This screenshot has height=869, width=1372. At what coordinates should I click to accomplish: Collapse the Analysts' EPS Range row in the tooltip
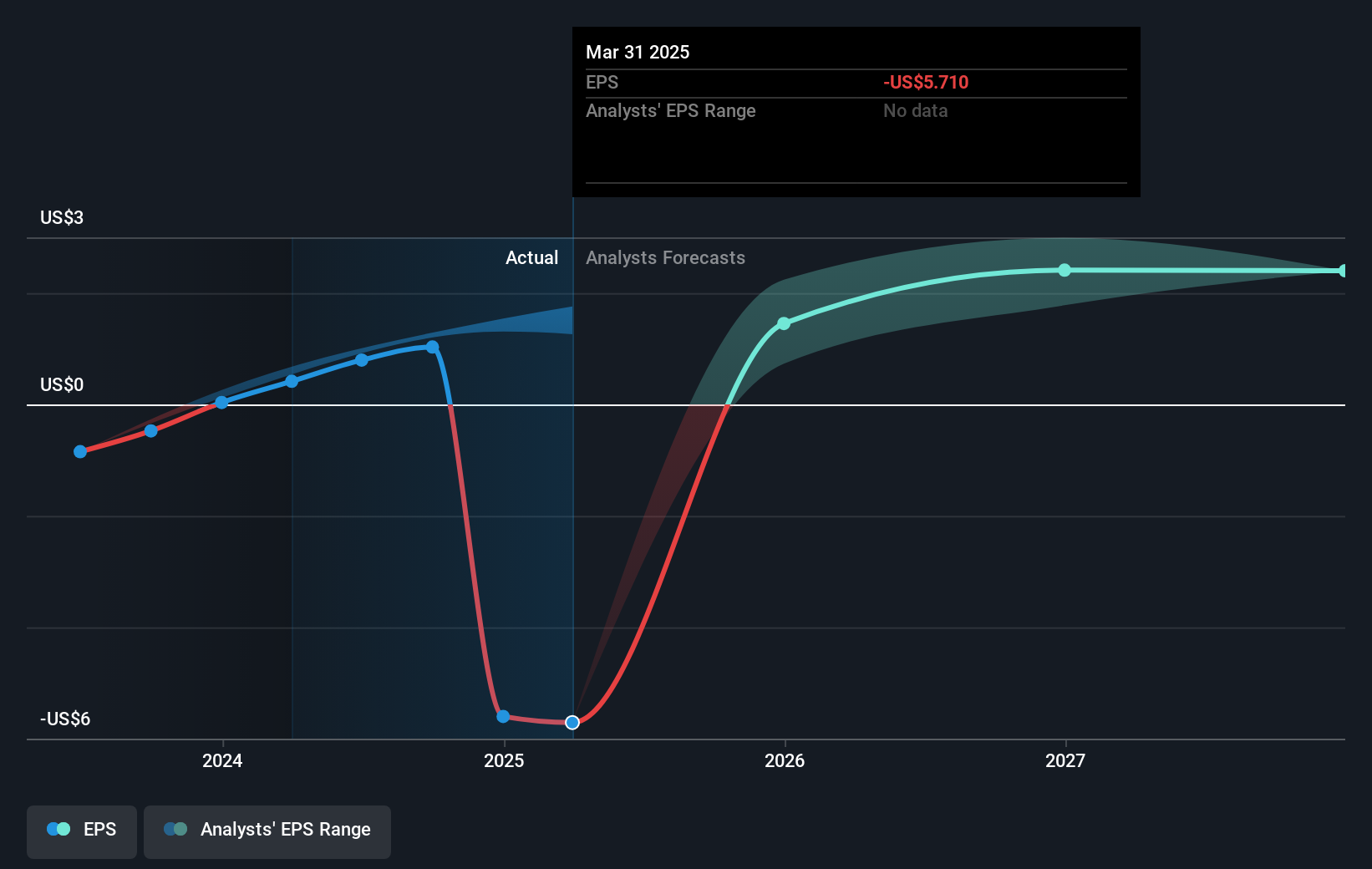tap(670, 110)
